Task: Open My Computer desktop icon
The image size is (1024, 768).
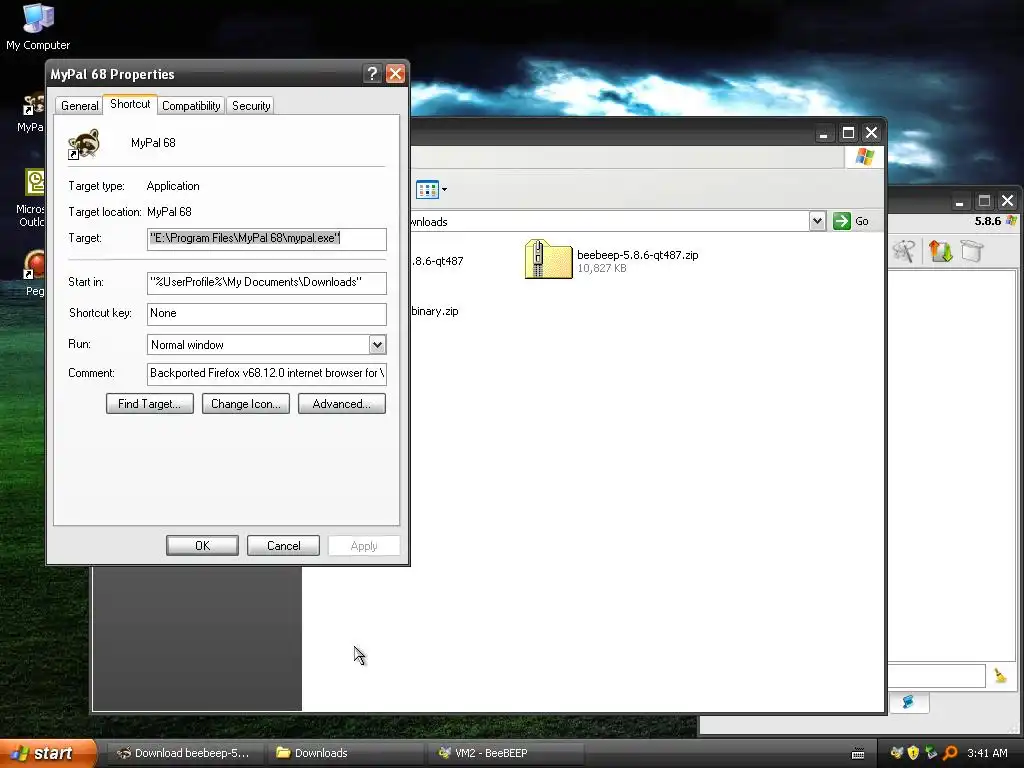Action: 38,27
